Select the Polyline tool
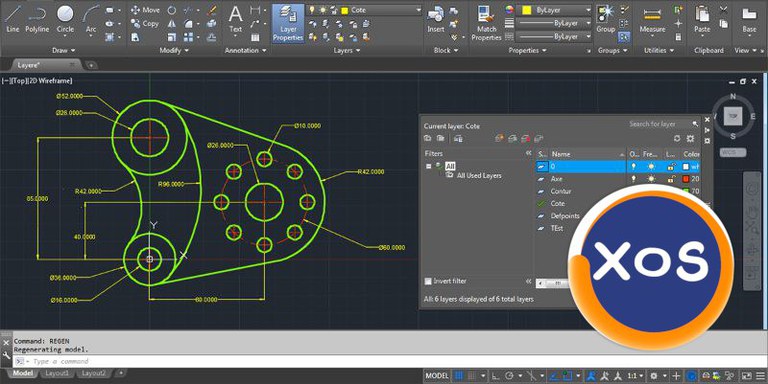 tap(37, 19)
